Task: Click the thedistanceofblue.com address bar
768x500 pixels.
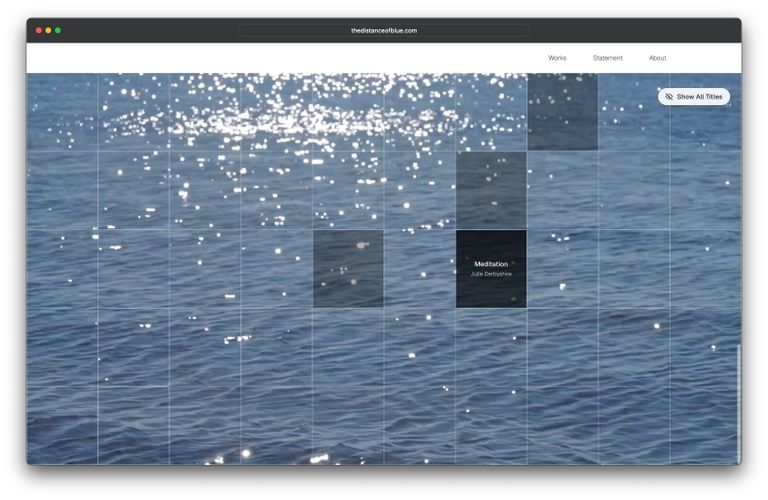Action: click(x=384, y=30)
